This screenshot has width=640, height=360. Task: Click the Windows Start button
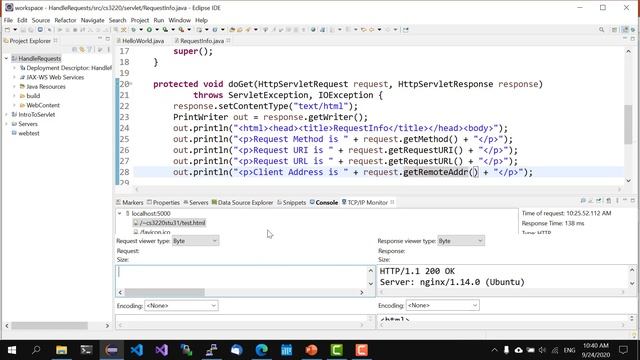click(11, 350)
